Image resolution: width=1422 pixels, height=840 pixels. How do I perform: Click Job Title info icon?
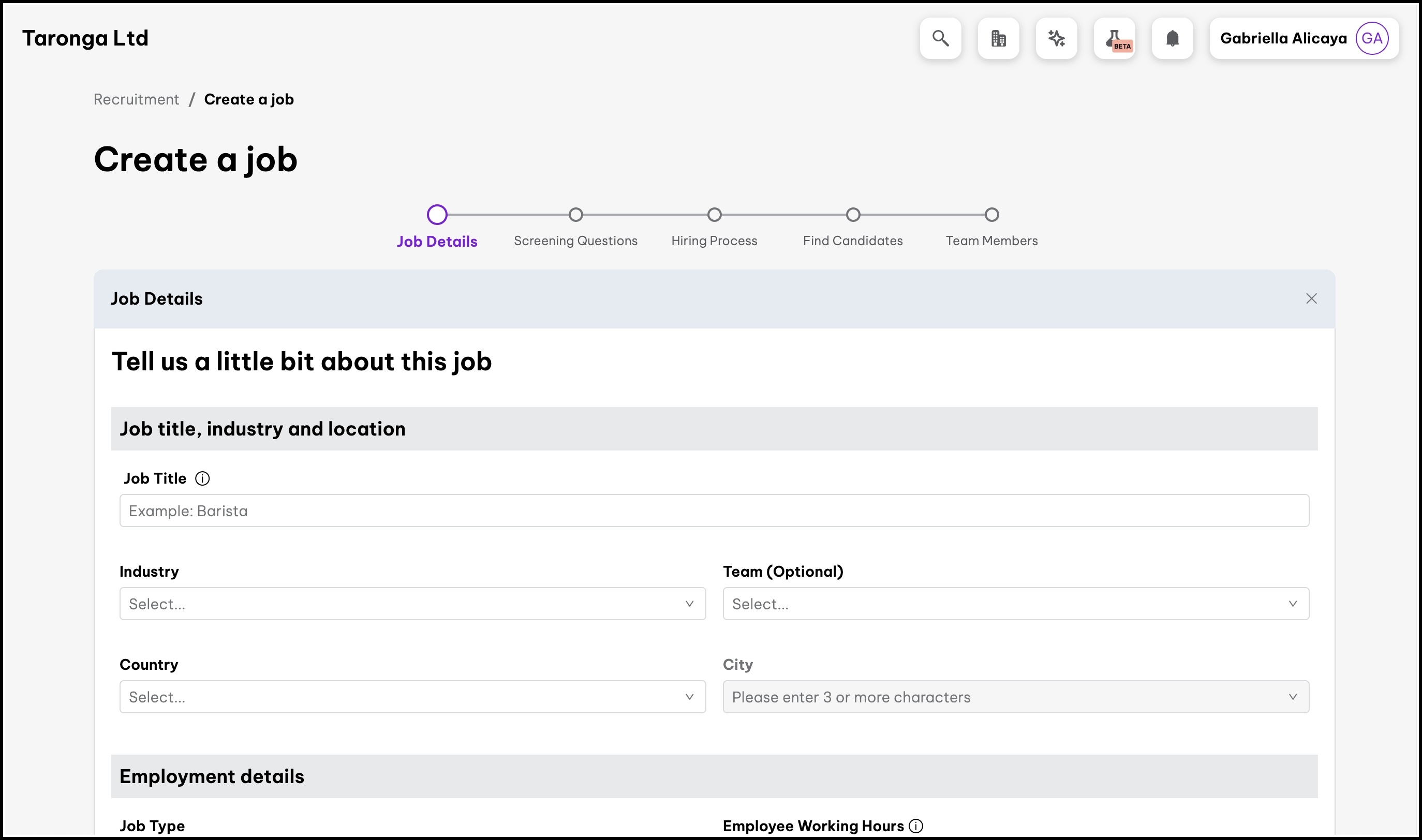coord(202,479)
